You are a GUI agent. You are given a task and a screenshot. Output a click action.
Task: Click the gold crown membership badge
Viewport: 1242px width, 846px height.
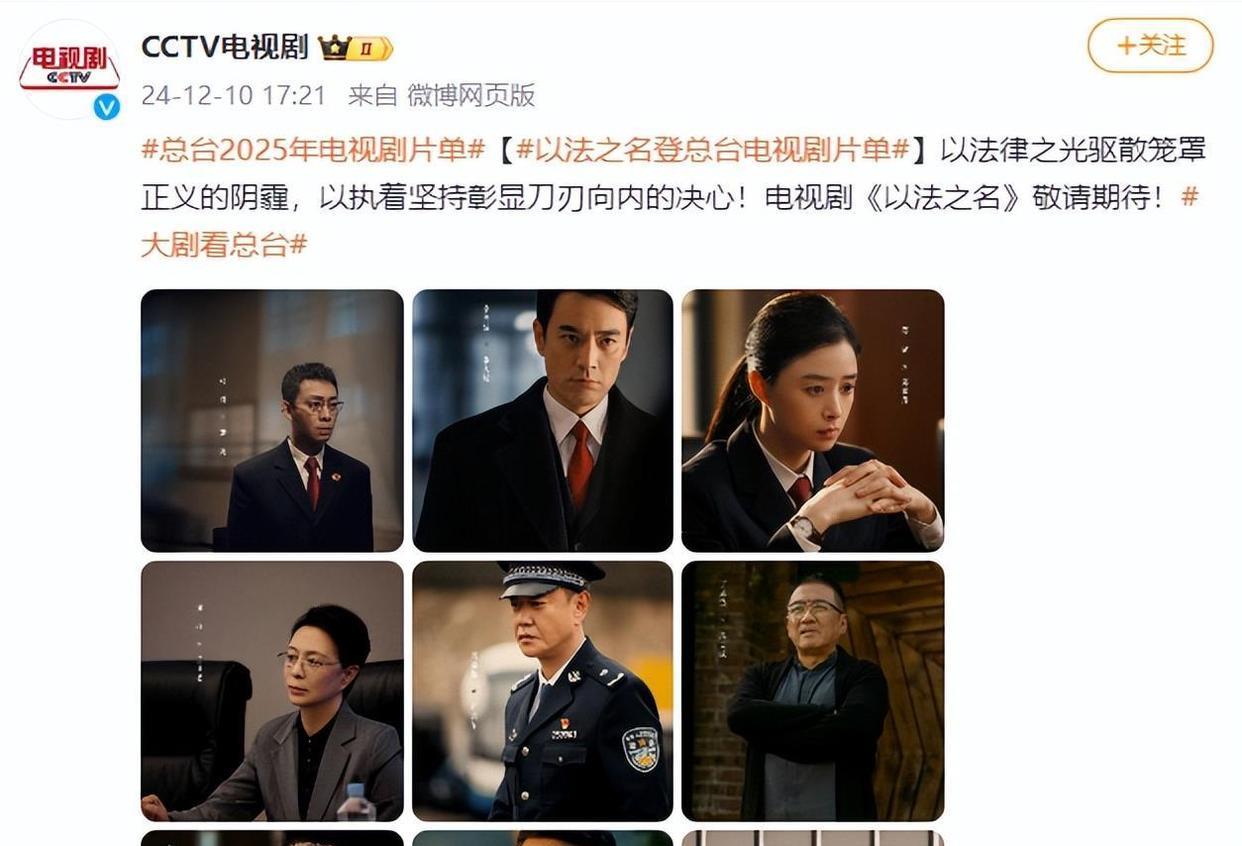click(355, 47)
